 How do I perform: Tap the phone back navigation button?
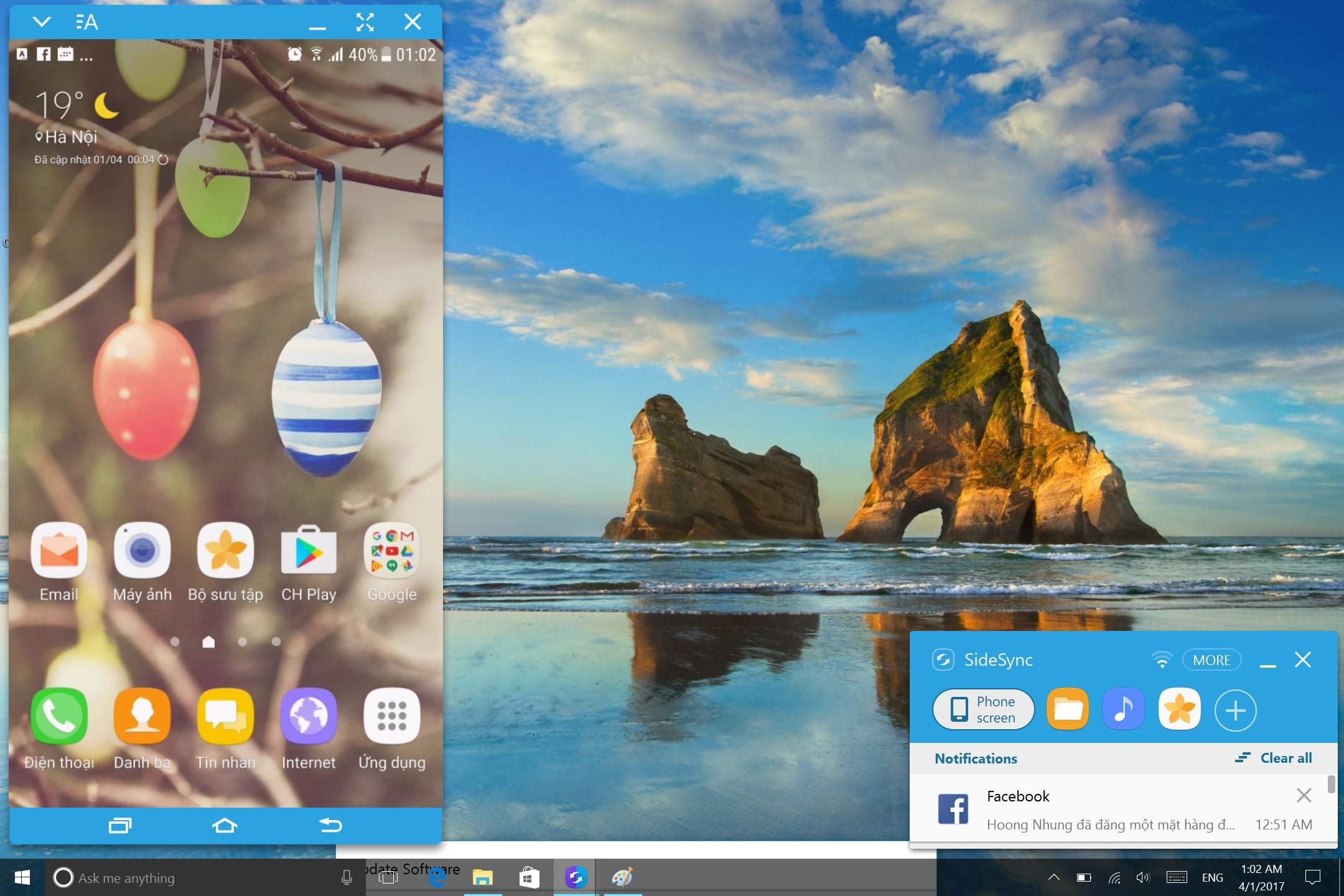point(330,826)
